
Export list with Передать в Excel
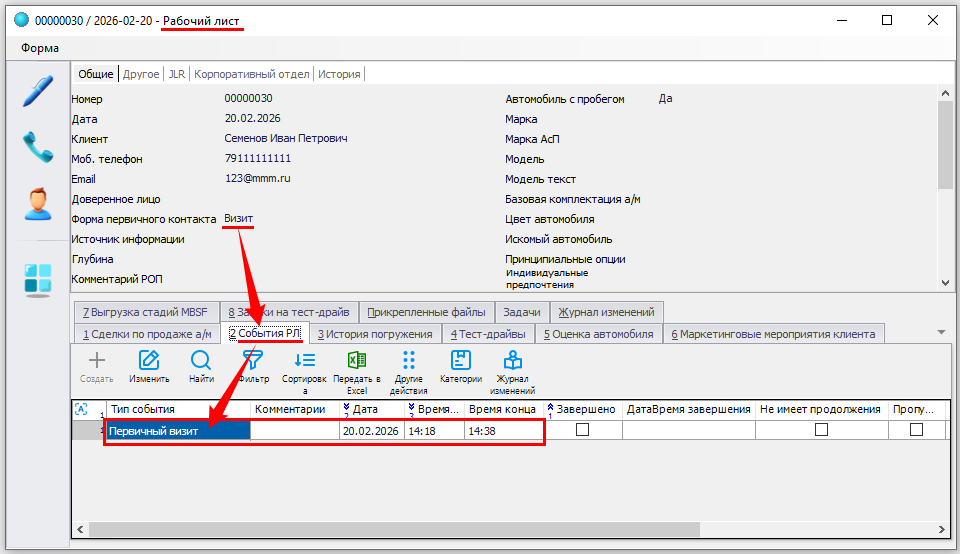[x=357, y=368]
